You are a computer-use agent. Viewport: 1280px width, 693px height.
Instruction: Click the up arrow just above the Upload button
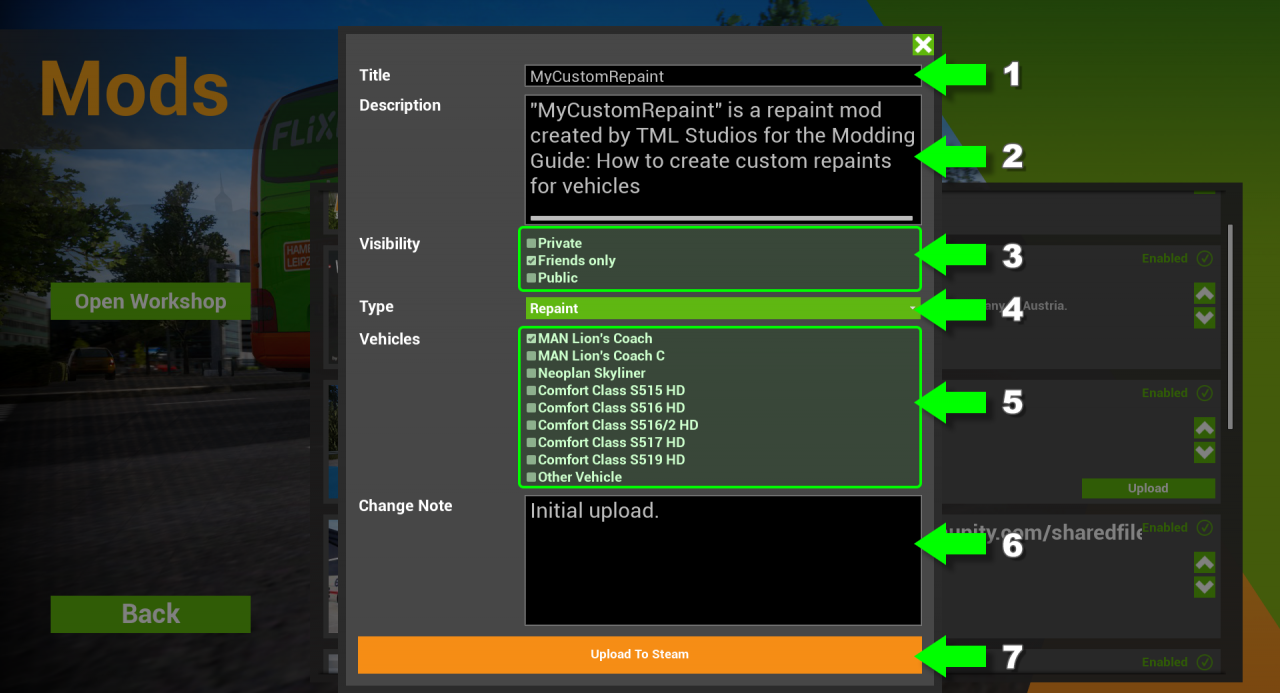[x=1204, y=428]
